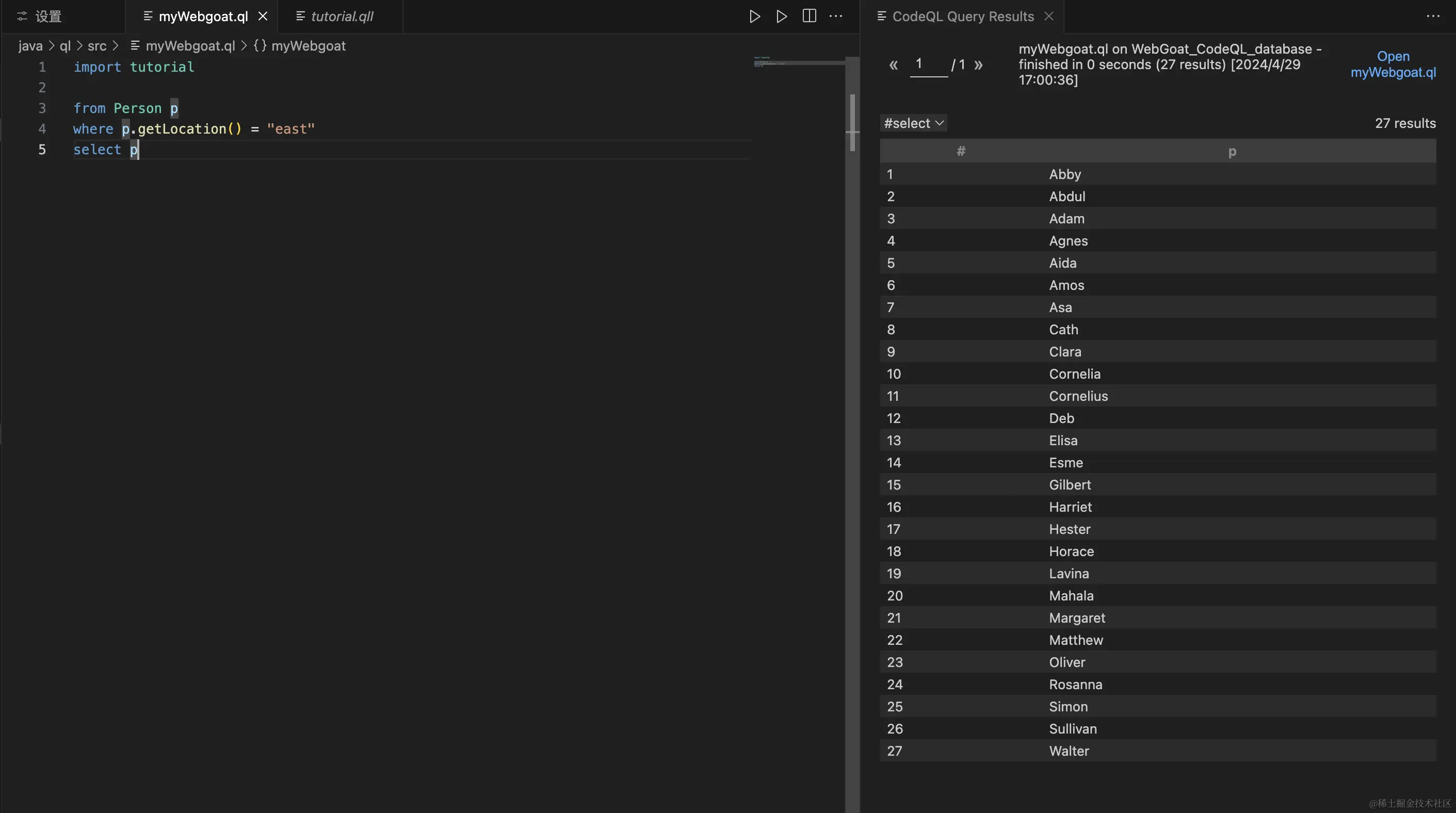The image size is (1456, 813).
Task: Switch to the tutorial.qll tab
Action: point(341,17)
